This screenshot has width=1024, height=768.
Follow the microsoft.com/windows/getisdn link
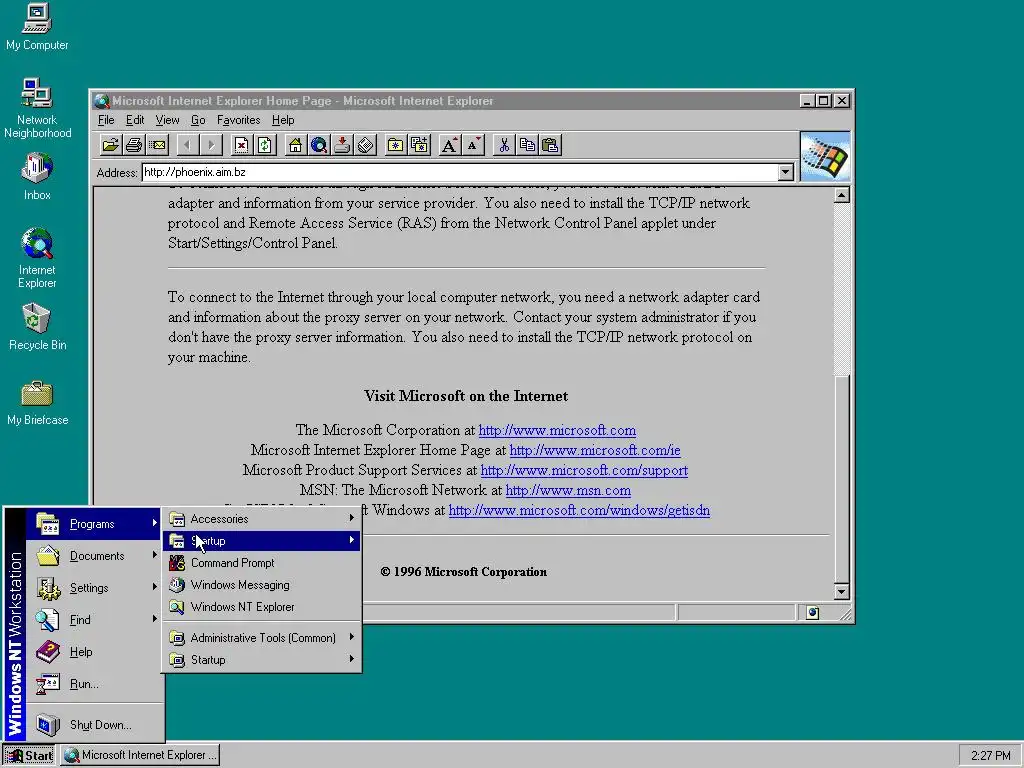click(x=579, y=511)
